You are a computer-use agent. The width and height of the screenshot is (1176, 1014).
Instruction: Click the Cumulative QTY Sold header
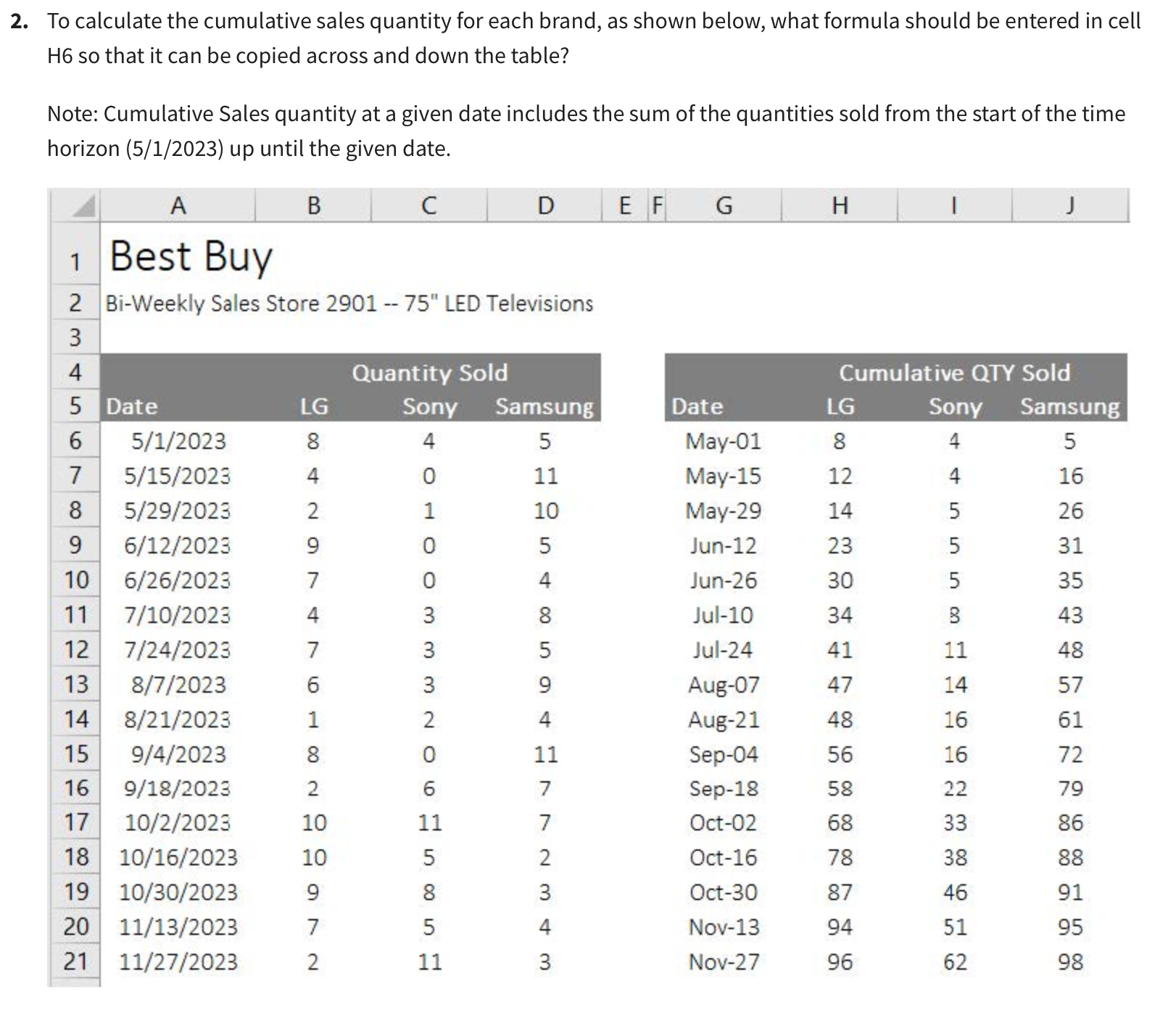955,373
